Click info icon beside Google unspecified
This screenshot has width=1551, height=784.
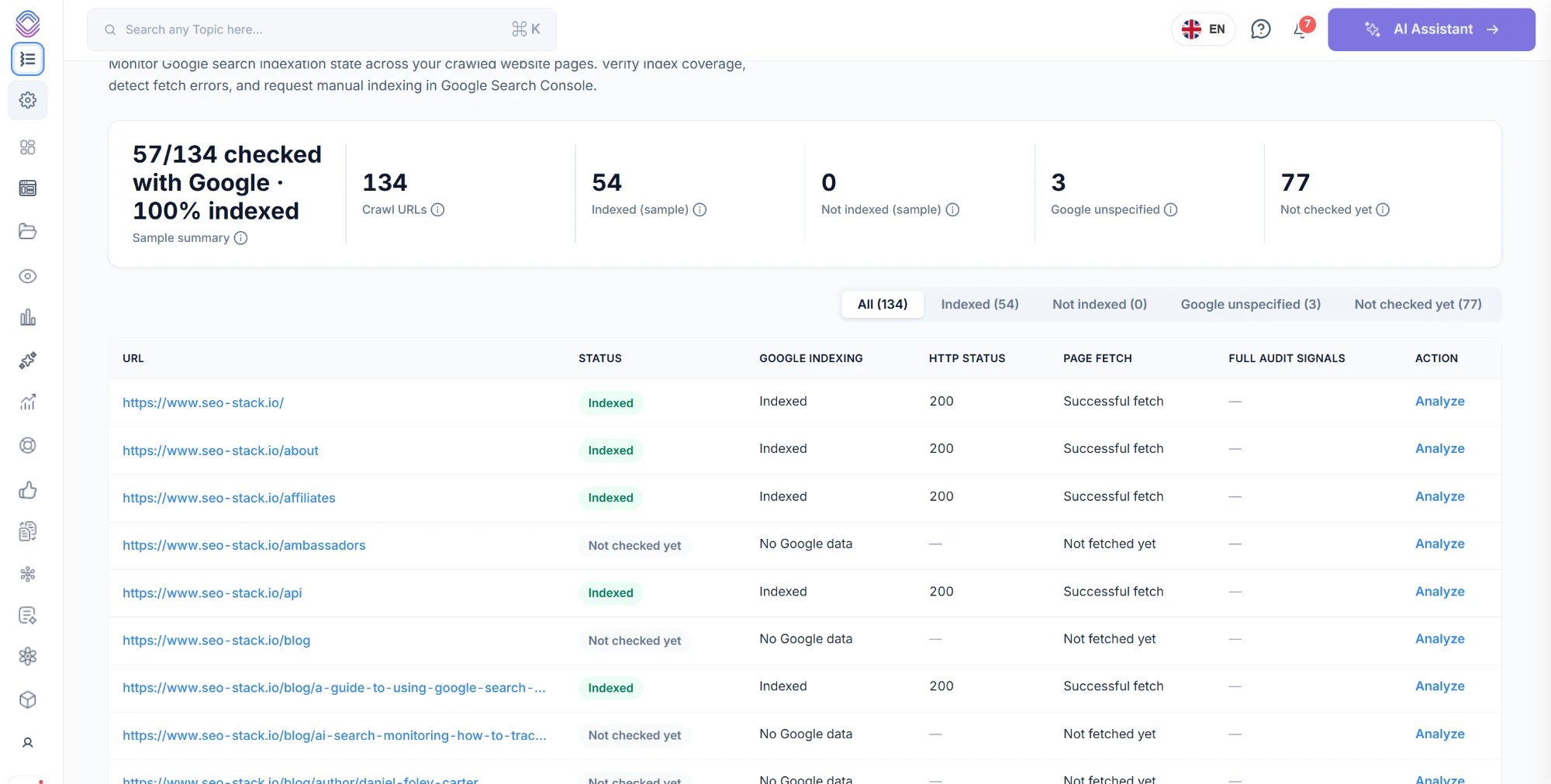point(1171,209)
